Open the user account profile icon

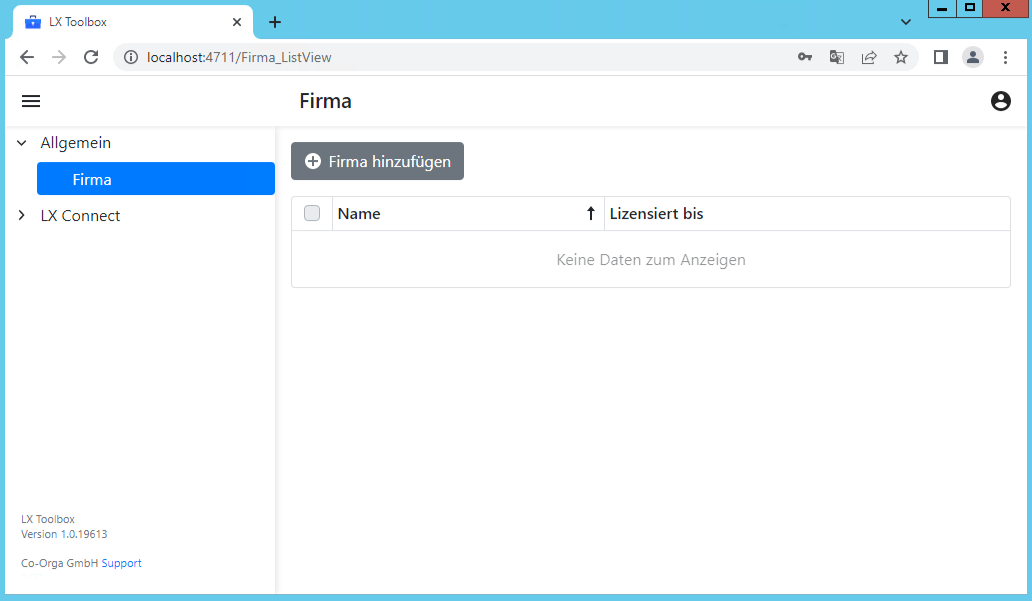(1000, 101)
